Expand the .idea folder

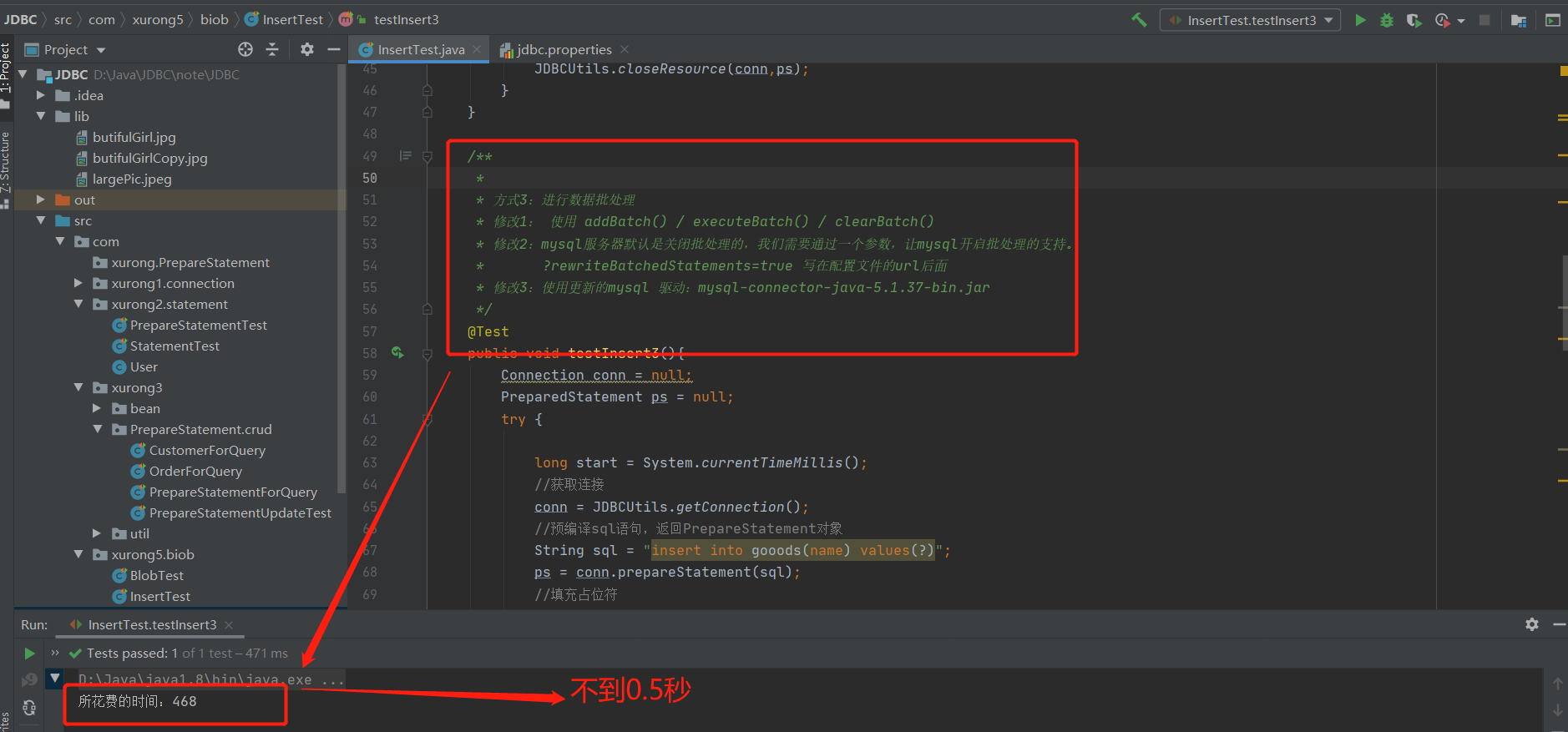point(41,95)
